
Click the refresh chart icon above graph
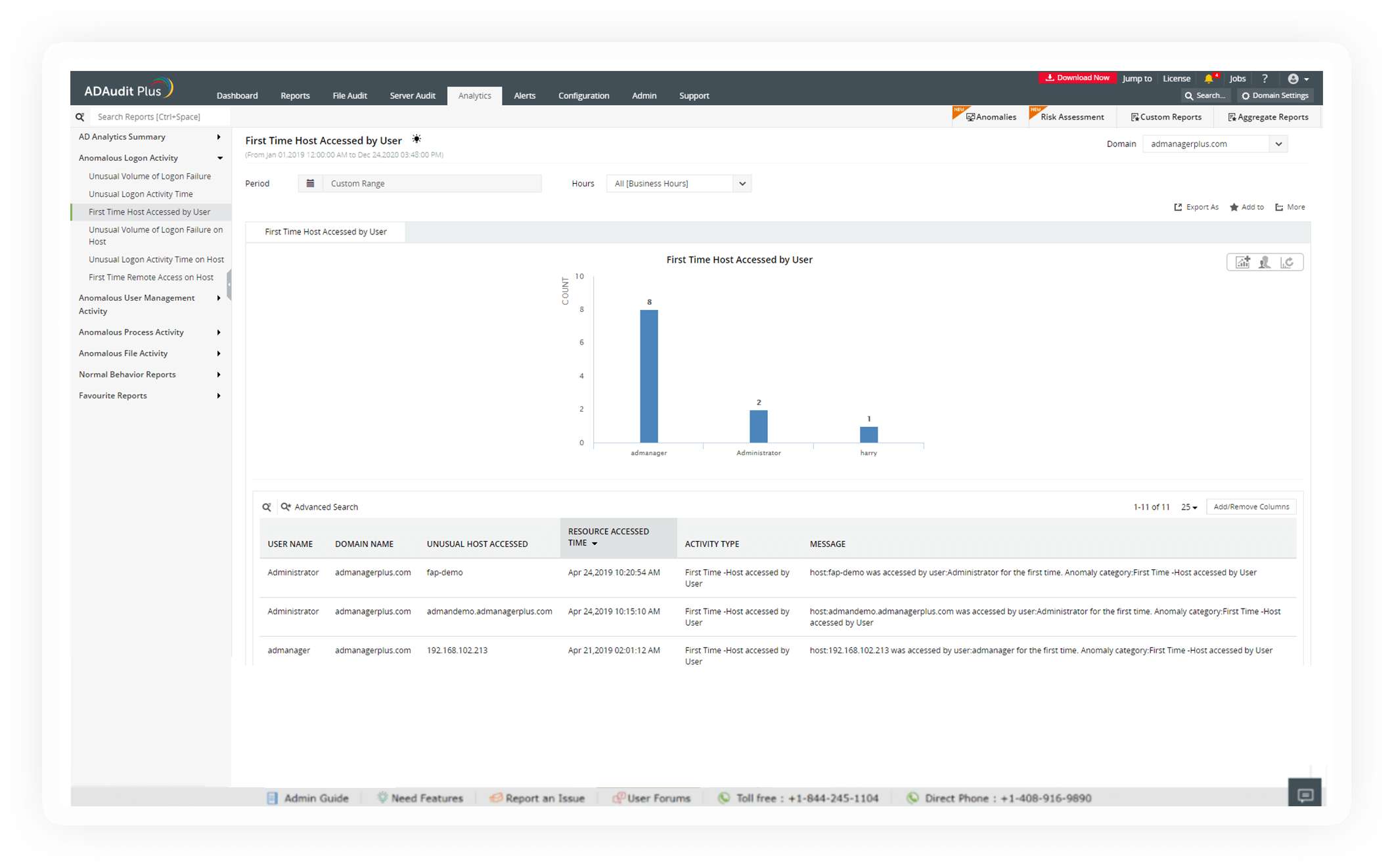tap(1287, 262)
